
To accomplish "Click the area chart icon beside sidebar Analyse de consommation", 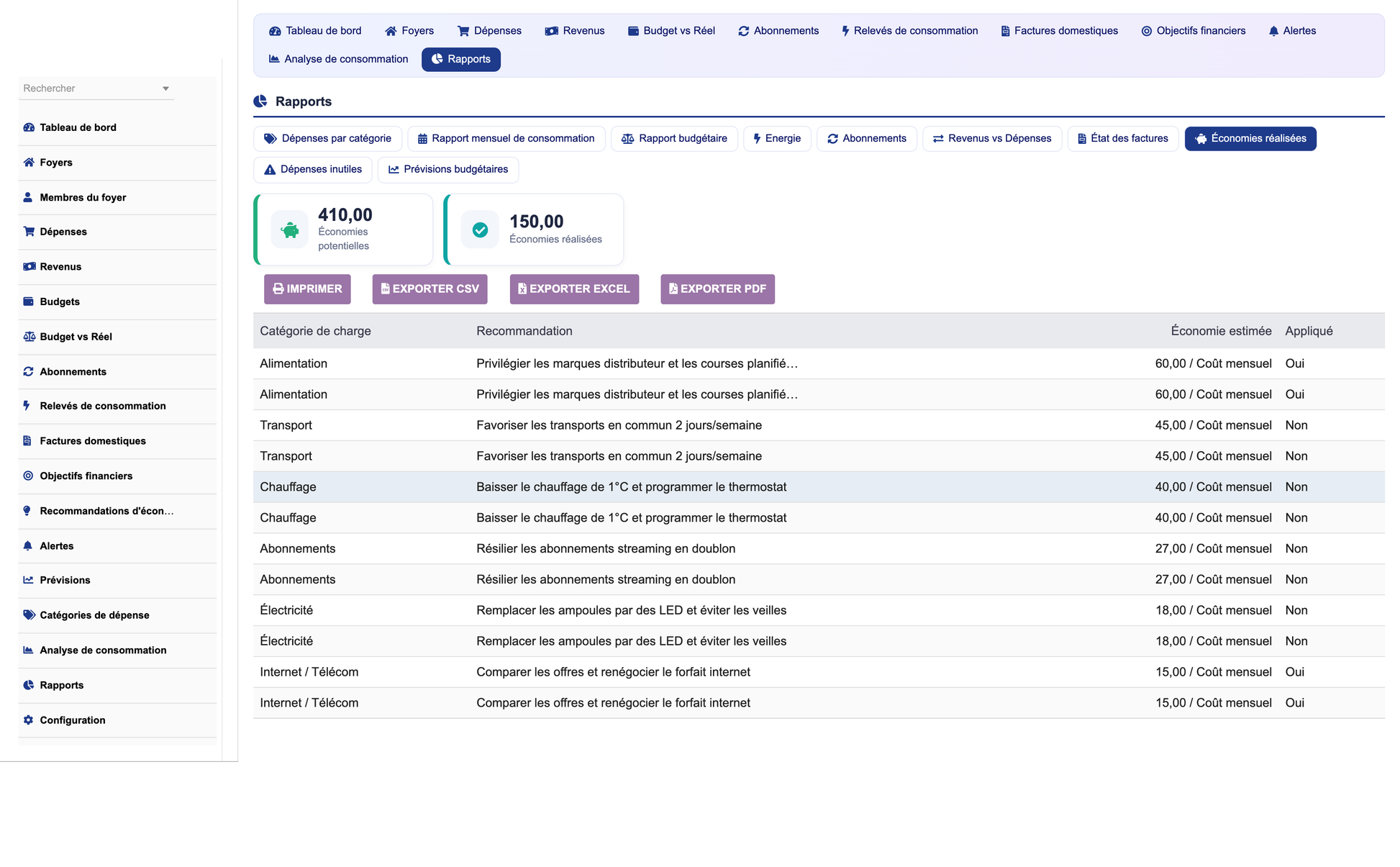I will point(29,650).
